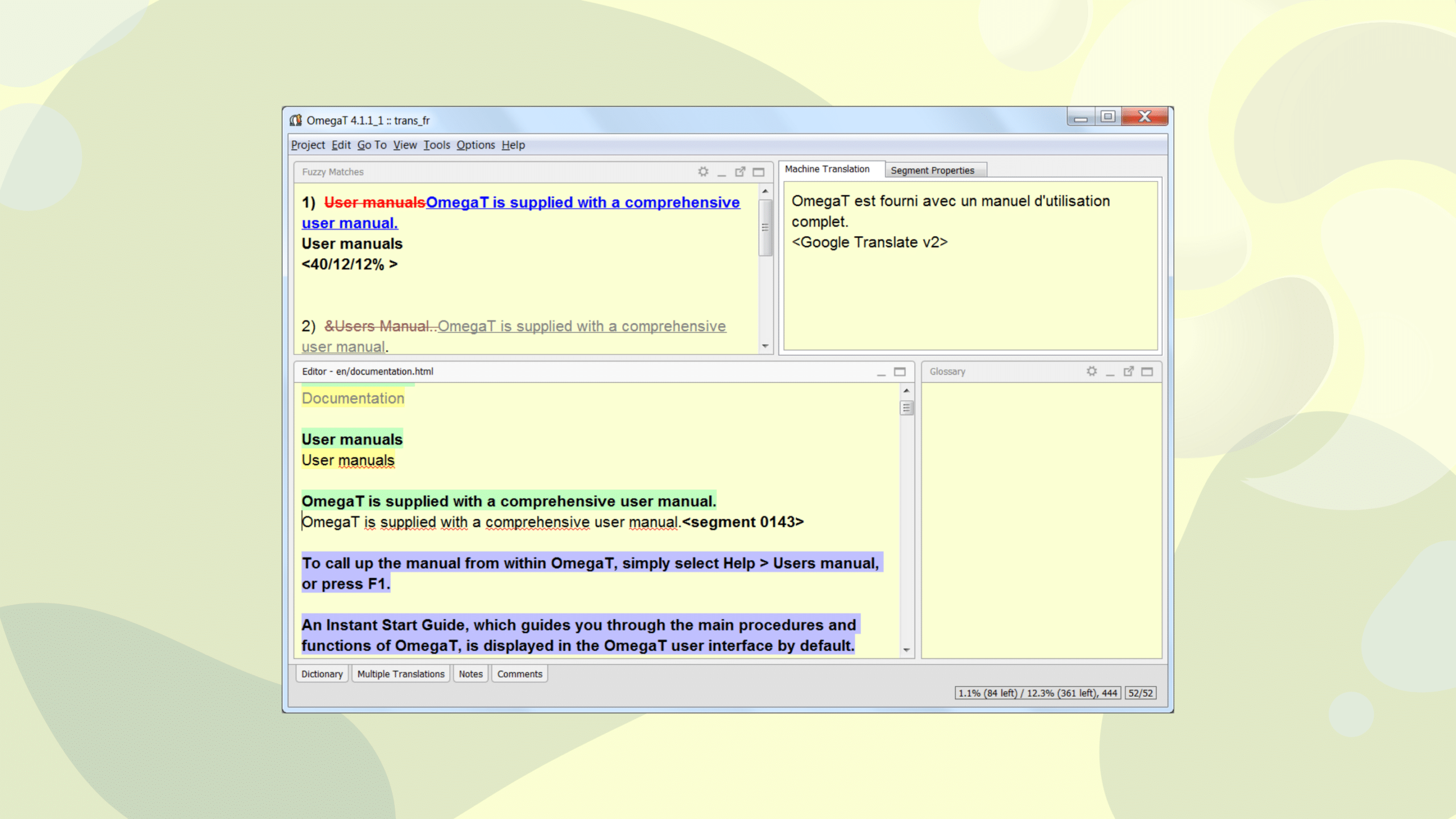Open the Options menu
The width and height of the screenshot is (1456, 819).
pyautogui.click(x=475, y=145)
